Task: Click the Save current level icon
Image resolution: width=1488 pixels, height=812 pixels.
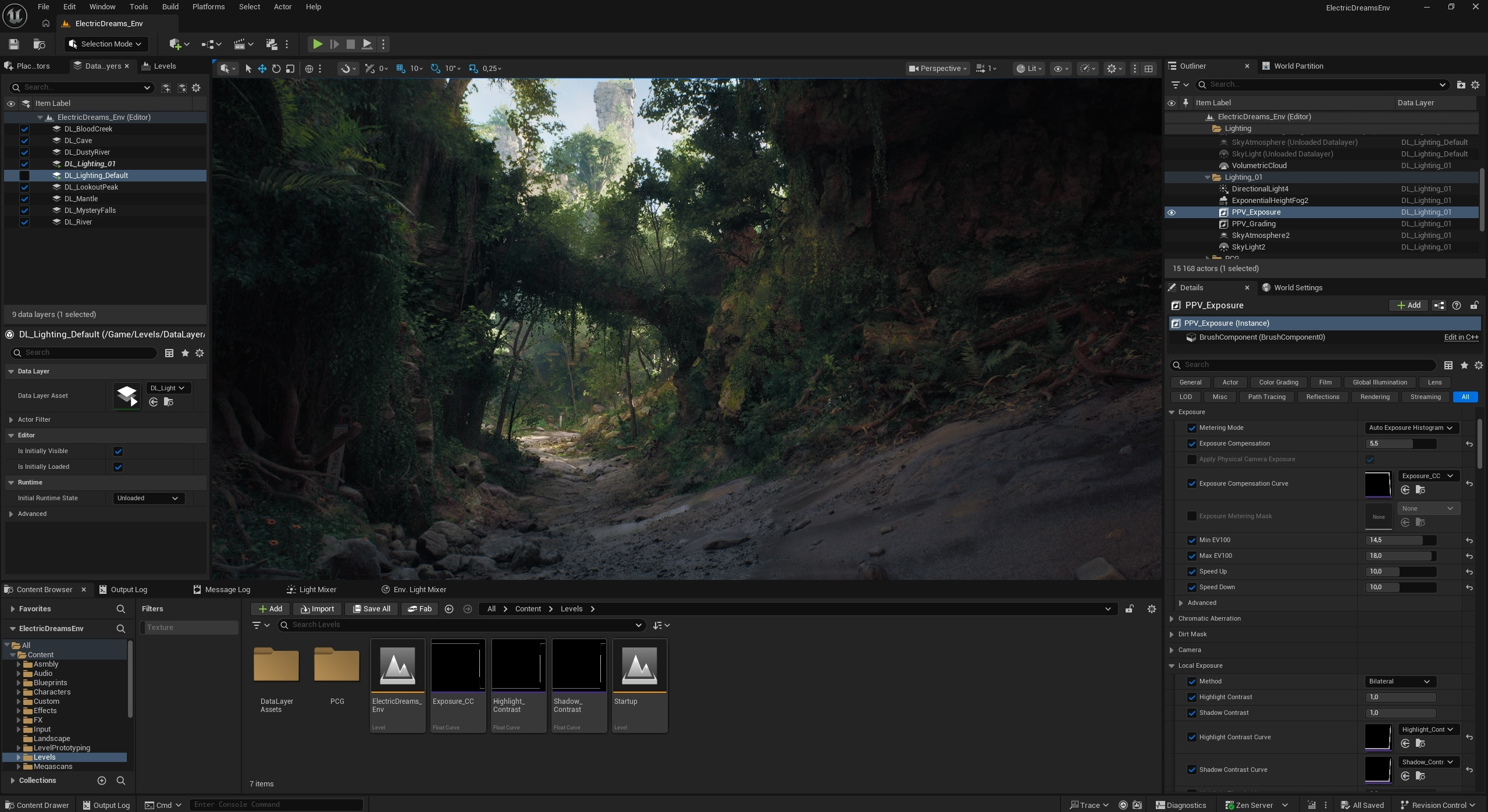Action: coord(14,44)
